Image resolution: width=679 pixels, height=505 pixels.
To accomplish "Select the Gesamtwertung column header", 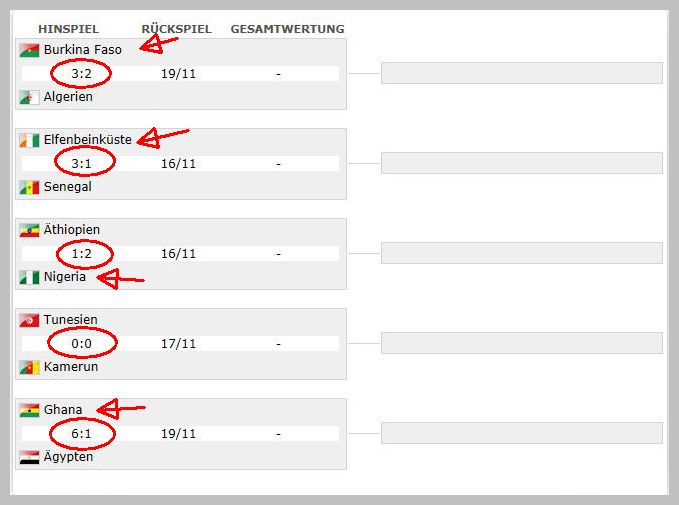I will [x=288, y=29].
